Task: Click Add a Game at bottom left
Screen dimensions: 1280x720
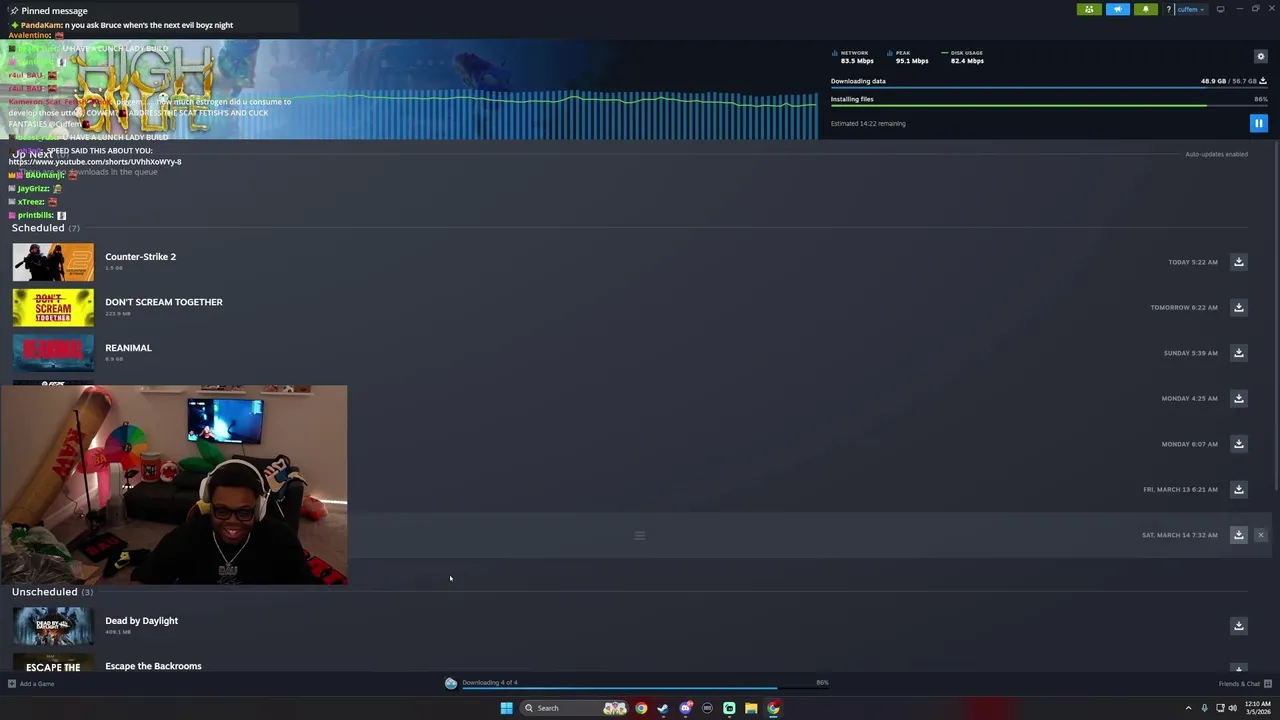Action: 31,684
